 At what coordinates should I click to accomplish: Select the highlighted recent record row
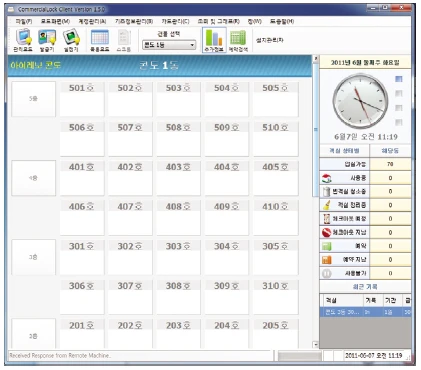coord(365,312)
